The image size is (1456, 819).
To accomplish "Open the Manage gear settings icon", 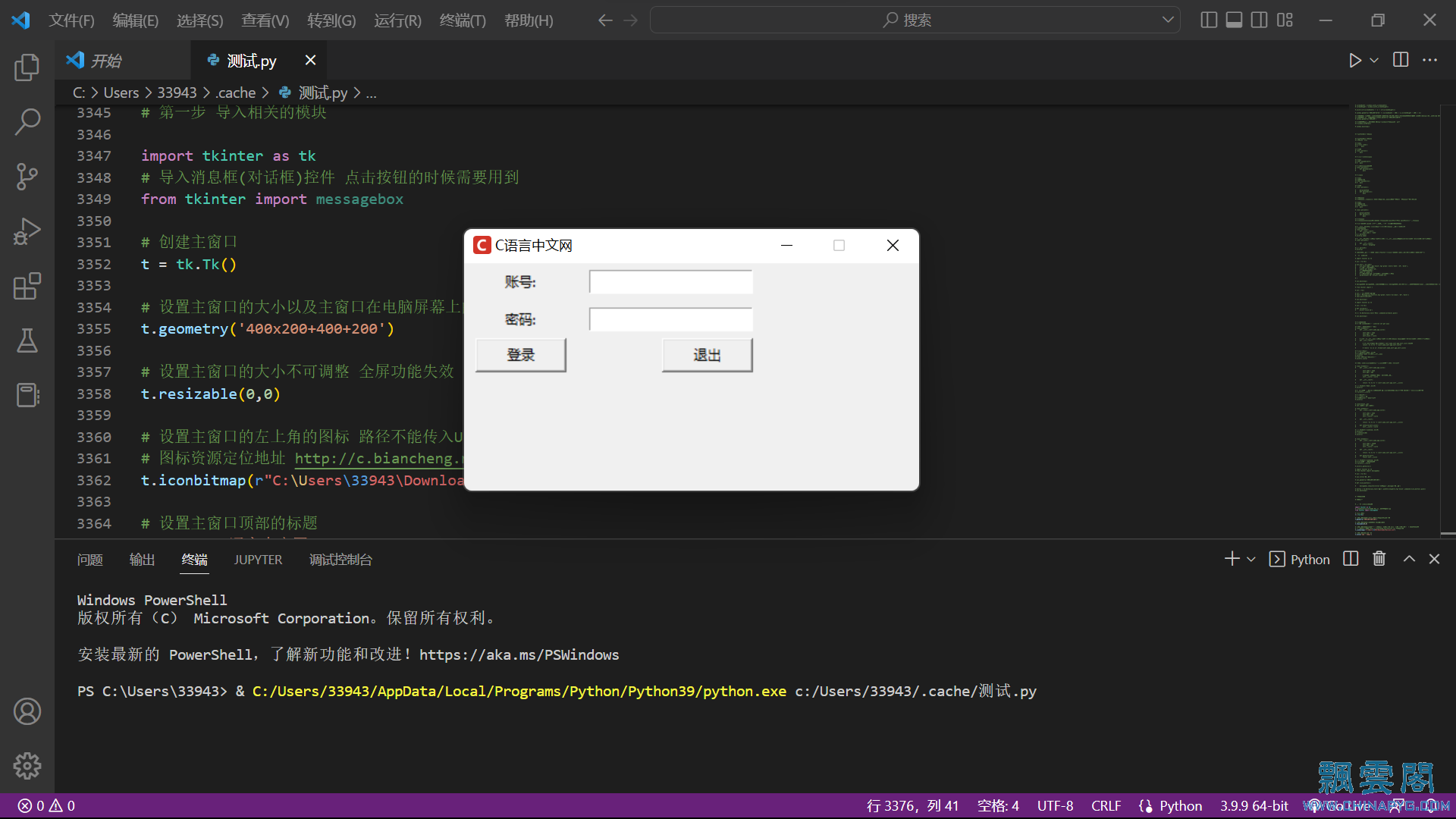I will click(27, 766).
